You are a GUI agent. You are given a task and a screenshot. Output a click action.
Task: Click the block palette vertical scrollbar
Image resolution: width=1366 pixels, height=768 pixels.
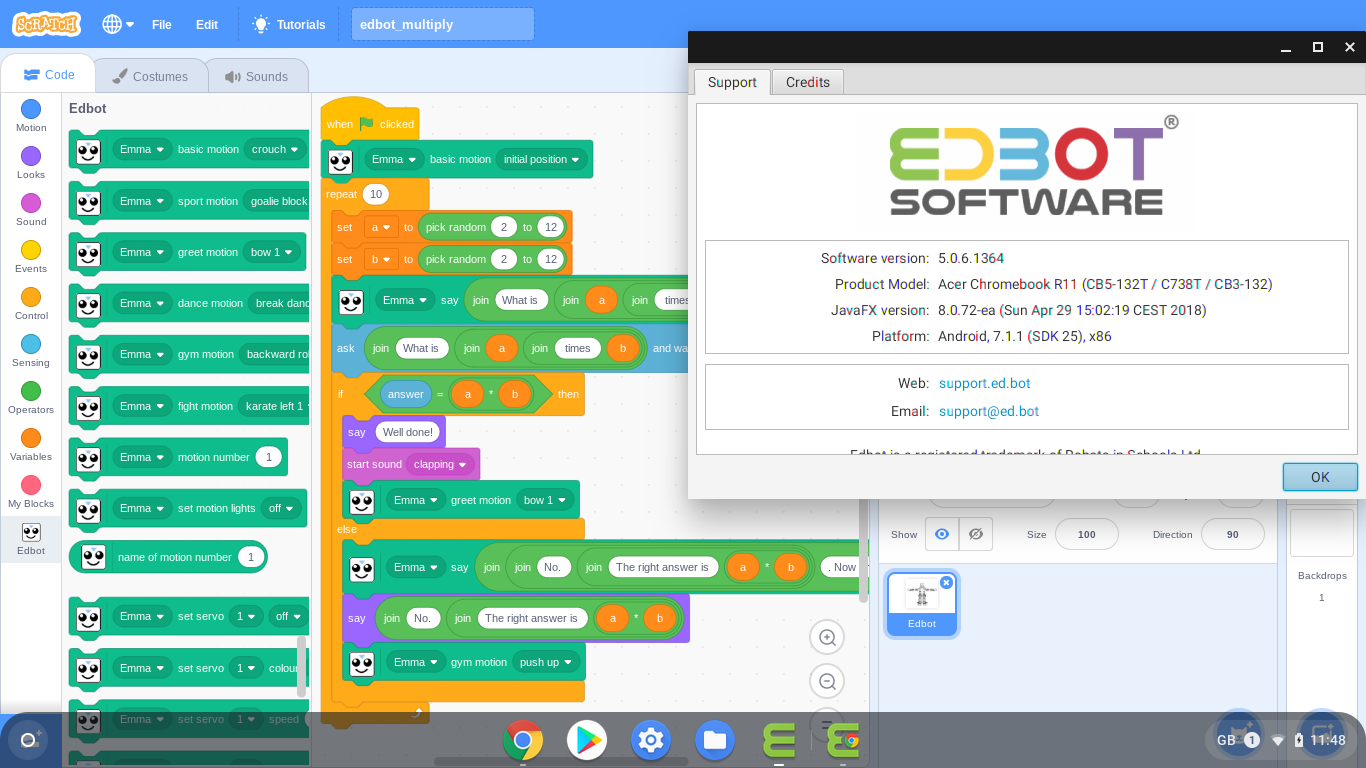pyautogui.click(x=302, y=666)
